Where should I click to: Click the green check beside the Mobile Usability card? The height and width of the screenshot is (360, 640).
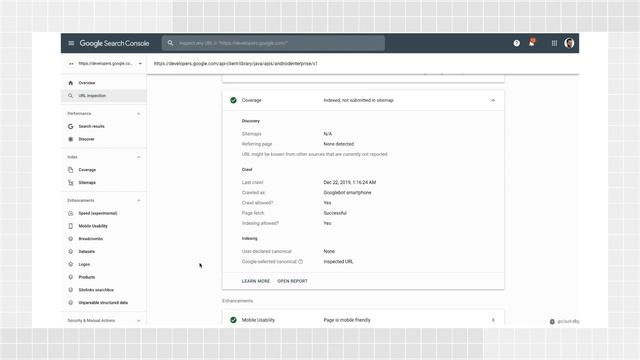click(233, 320)
